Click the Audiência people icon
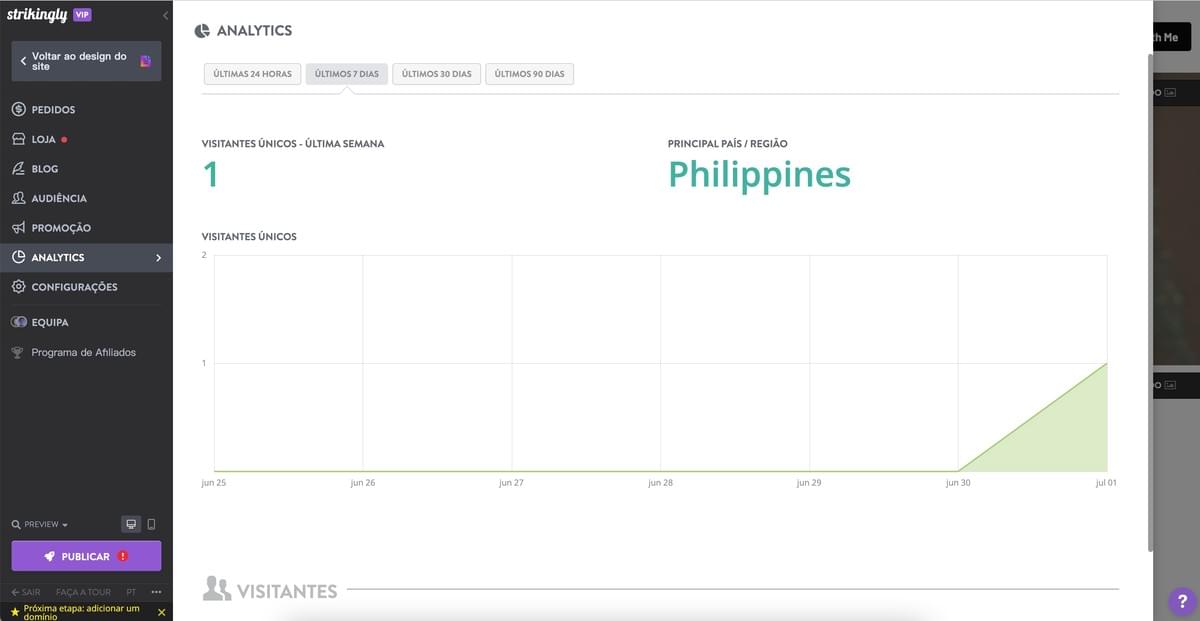1200x621 pixels. tap(18, 198)
